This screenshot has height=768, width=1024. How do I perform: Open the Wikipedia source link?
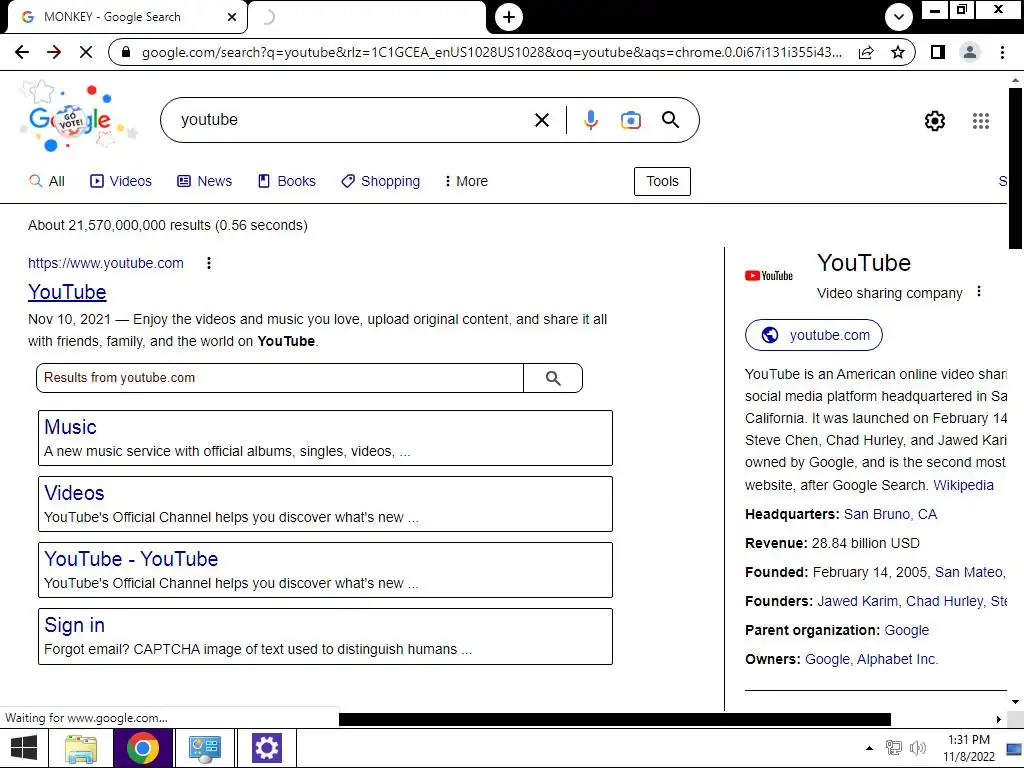pyautogui.click(x=963, y=485)
